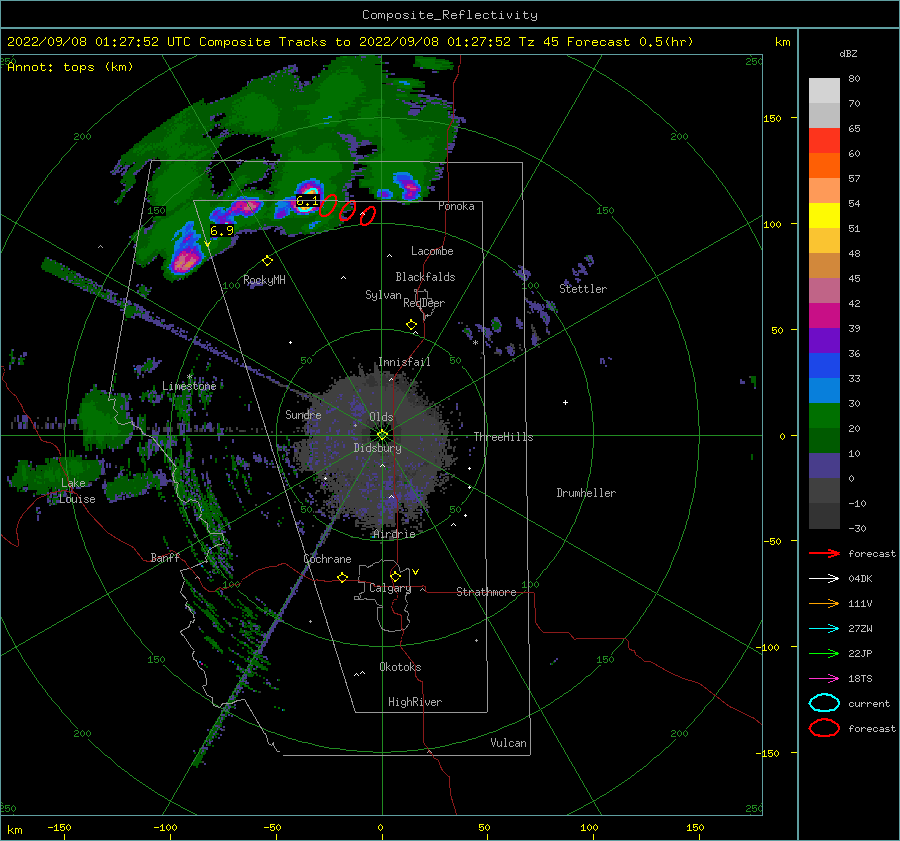Screen dimensions: 900x841
Task: Click the magenta 18TS arrow icon
Action: [824, 679]
